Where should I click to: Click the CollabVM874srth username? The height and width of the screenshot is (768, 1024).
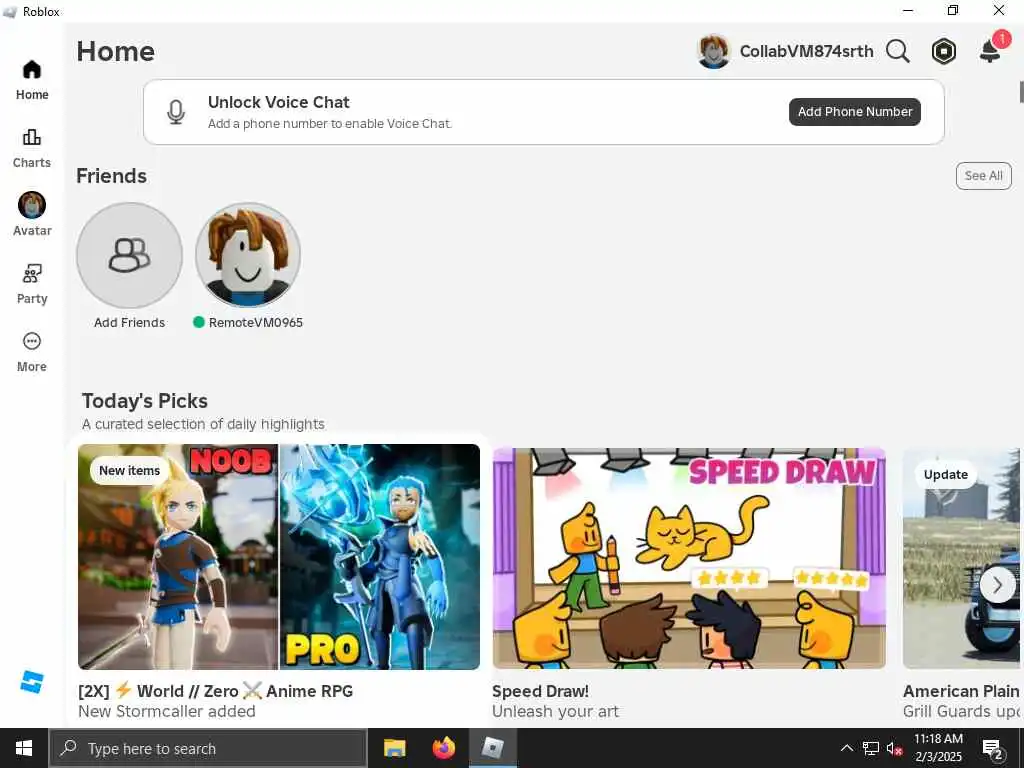pyautogui.click(x=806, y=52)
